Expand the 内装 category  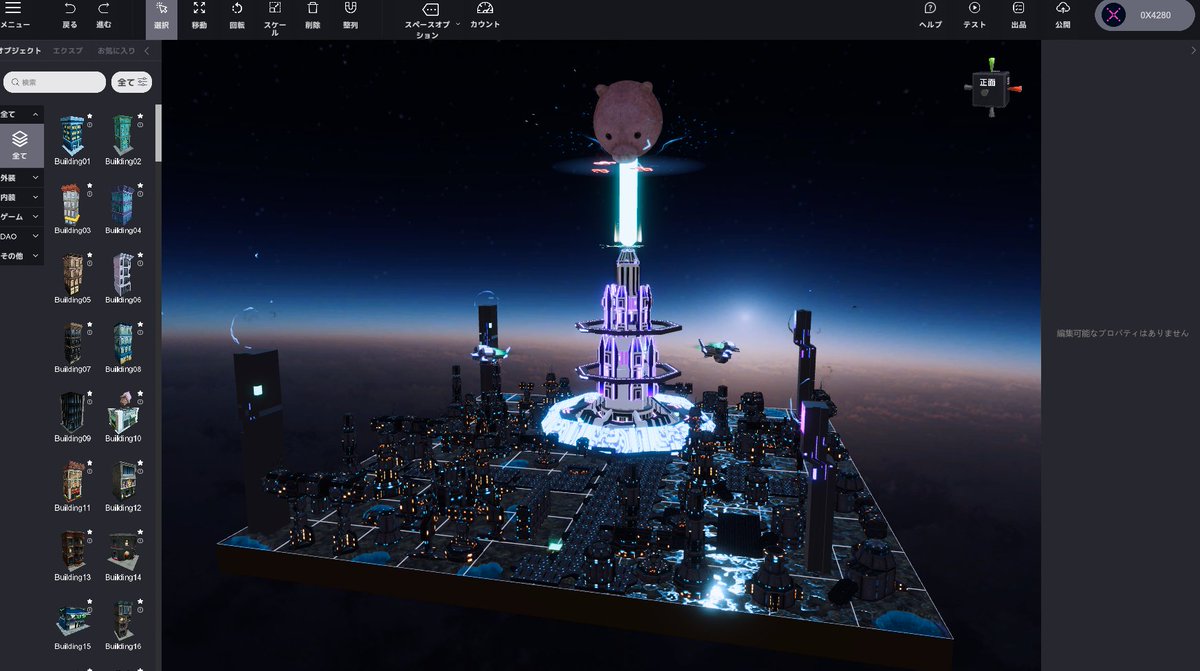point(22,197)
